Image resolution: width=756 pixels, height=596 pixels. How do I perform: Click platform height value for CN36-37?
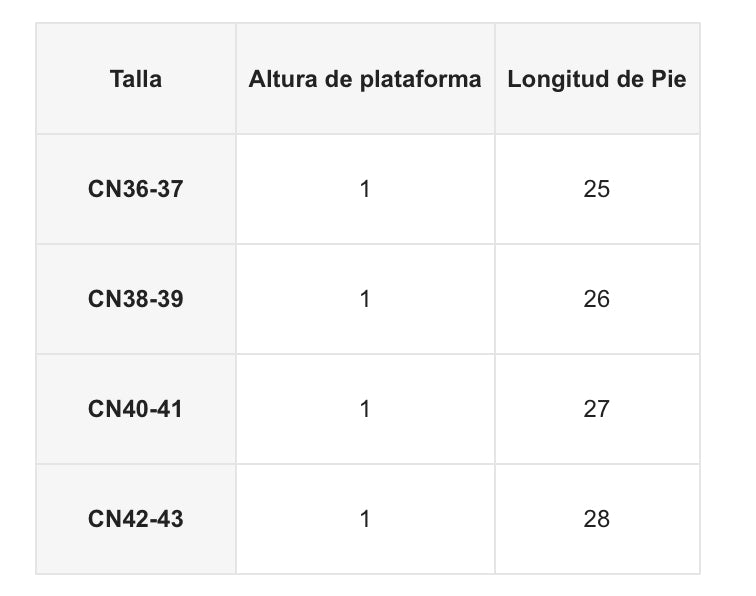365,189
